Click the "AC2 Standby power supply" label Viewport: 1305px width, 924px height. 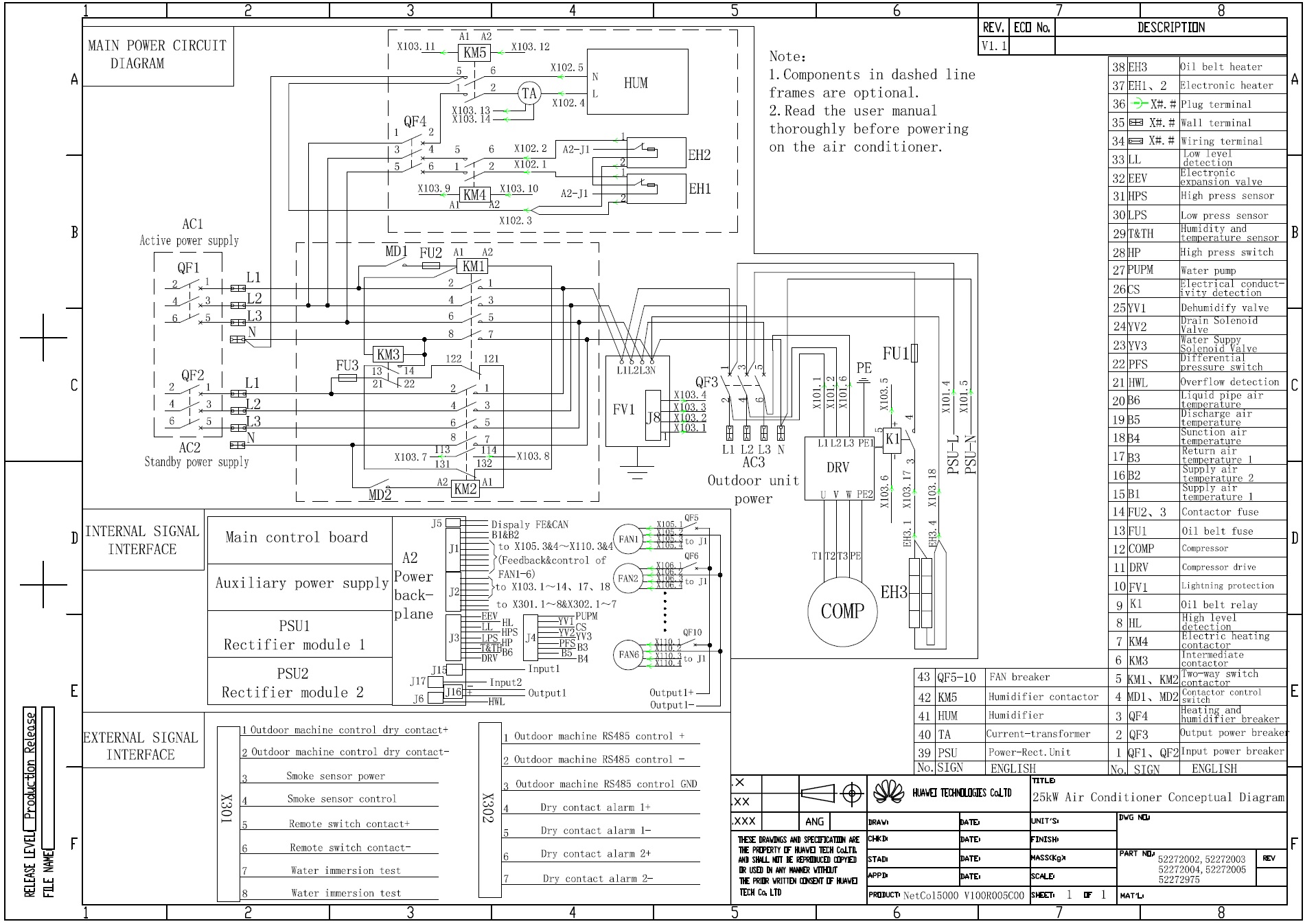pyautogui.click(x=196, y=454)
